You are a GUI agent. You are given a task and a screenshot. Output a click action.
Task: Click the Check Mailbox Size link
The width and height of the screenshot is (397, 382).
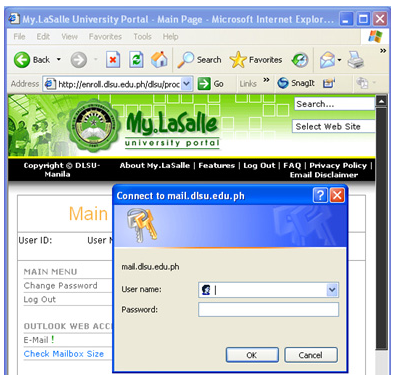coord(64,354)
